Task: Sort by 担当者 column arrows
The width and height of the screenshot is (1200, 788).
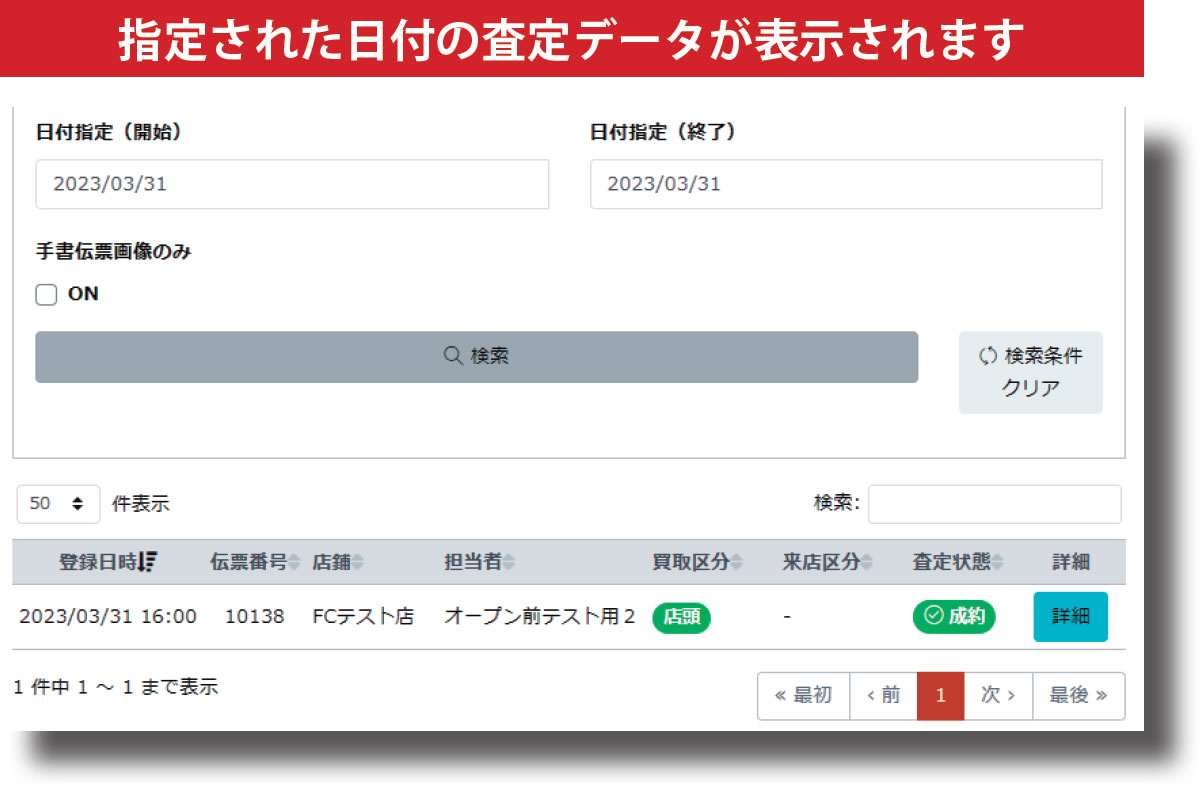Action: [508, 563]
